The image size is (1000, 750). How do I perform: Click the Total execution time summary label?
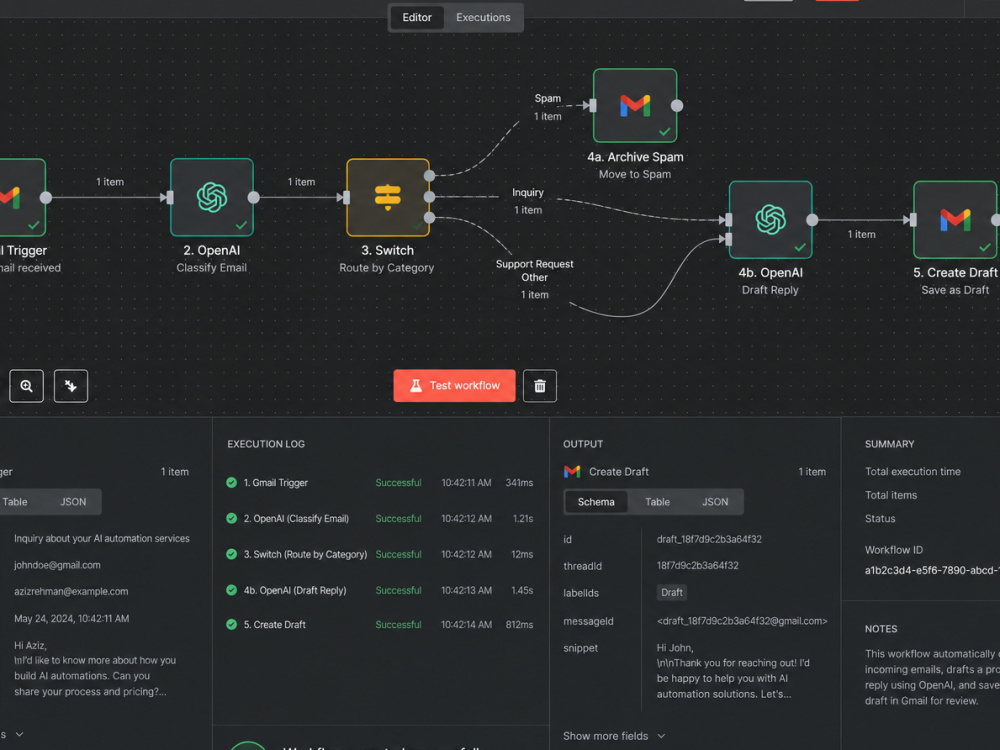point(913,471)
